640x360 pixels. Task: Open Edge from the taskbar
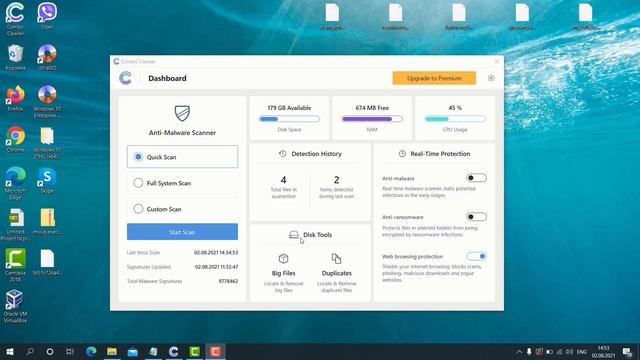point(91,351)
